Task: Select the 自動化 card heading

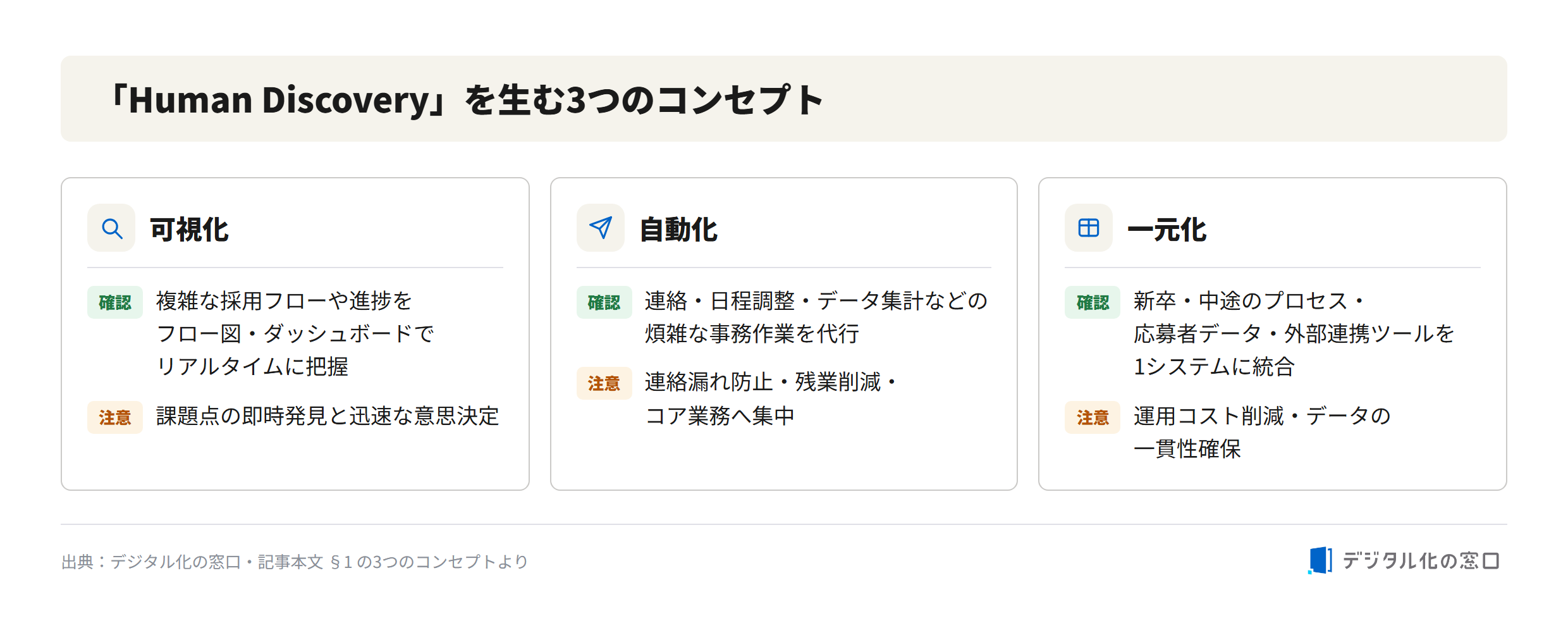Action: (678, 230)
